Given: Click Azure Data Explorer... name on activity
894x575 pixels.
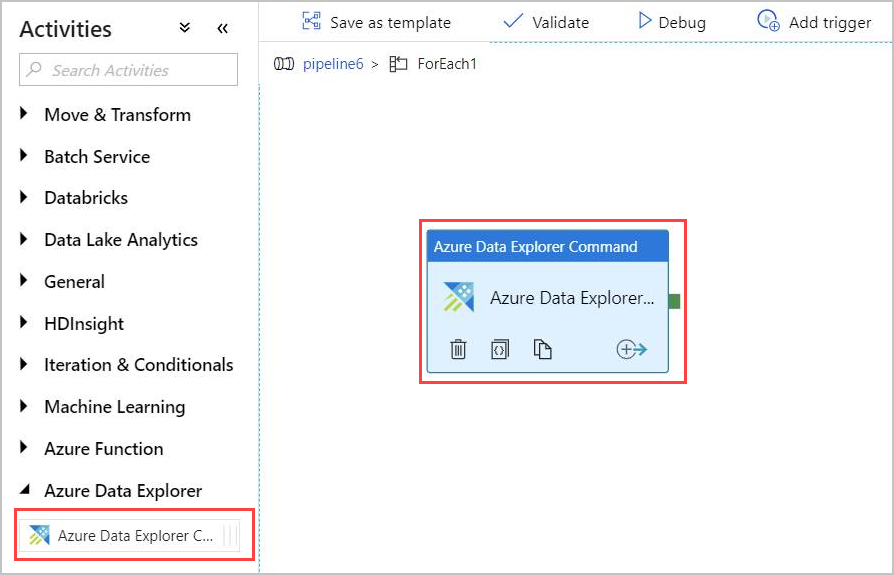Looking at the screenshot, I should point(572,298).
